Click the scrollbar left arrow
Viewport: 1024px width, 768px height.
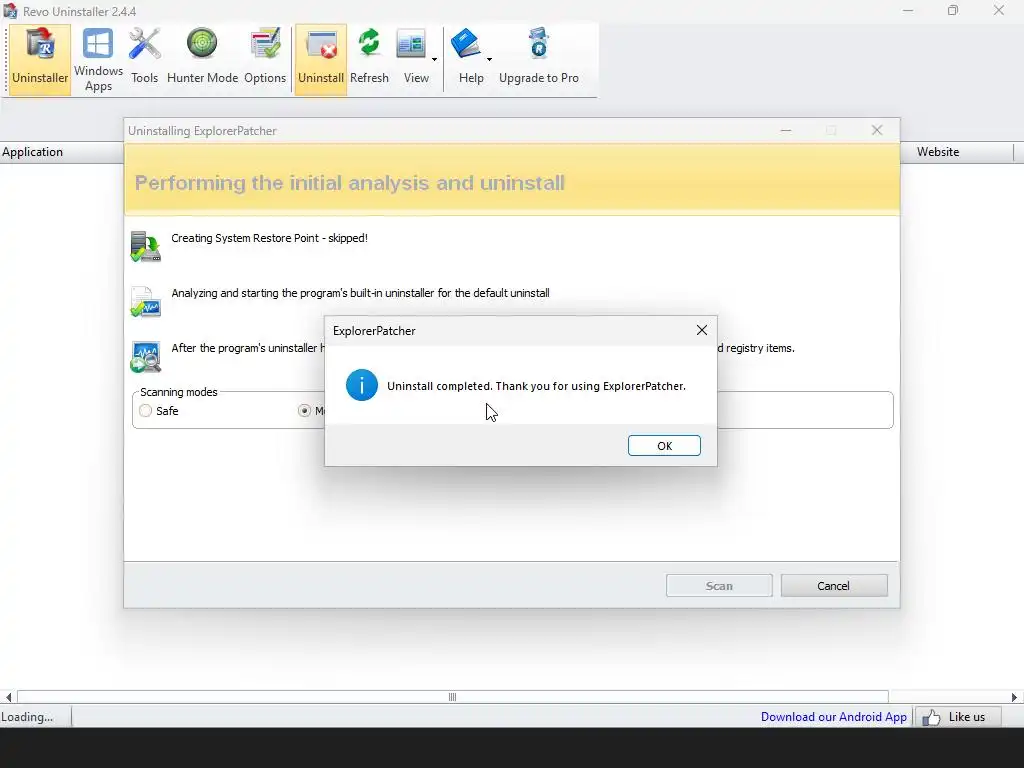(8, 697)
